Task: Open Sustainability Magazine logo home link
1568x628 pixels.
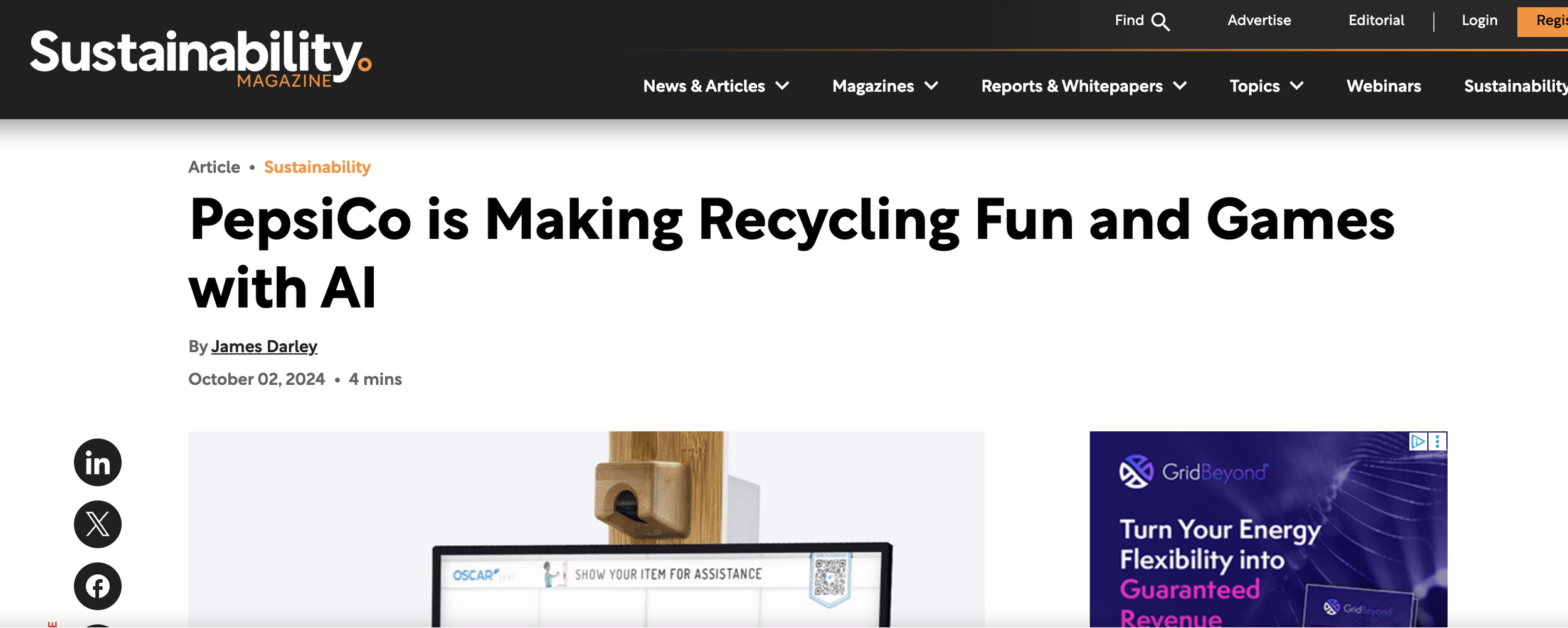Action: 201,59
